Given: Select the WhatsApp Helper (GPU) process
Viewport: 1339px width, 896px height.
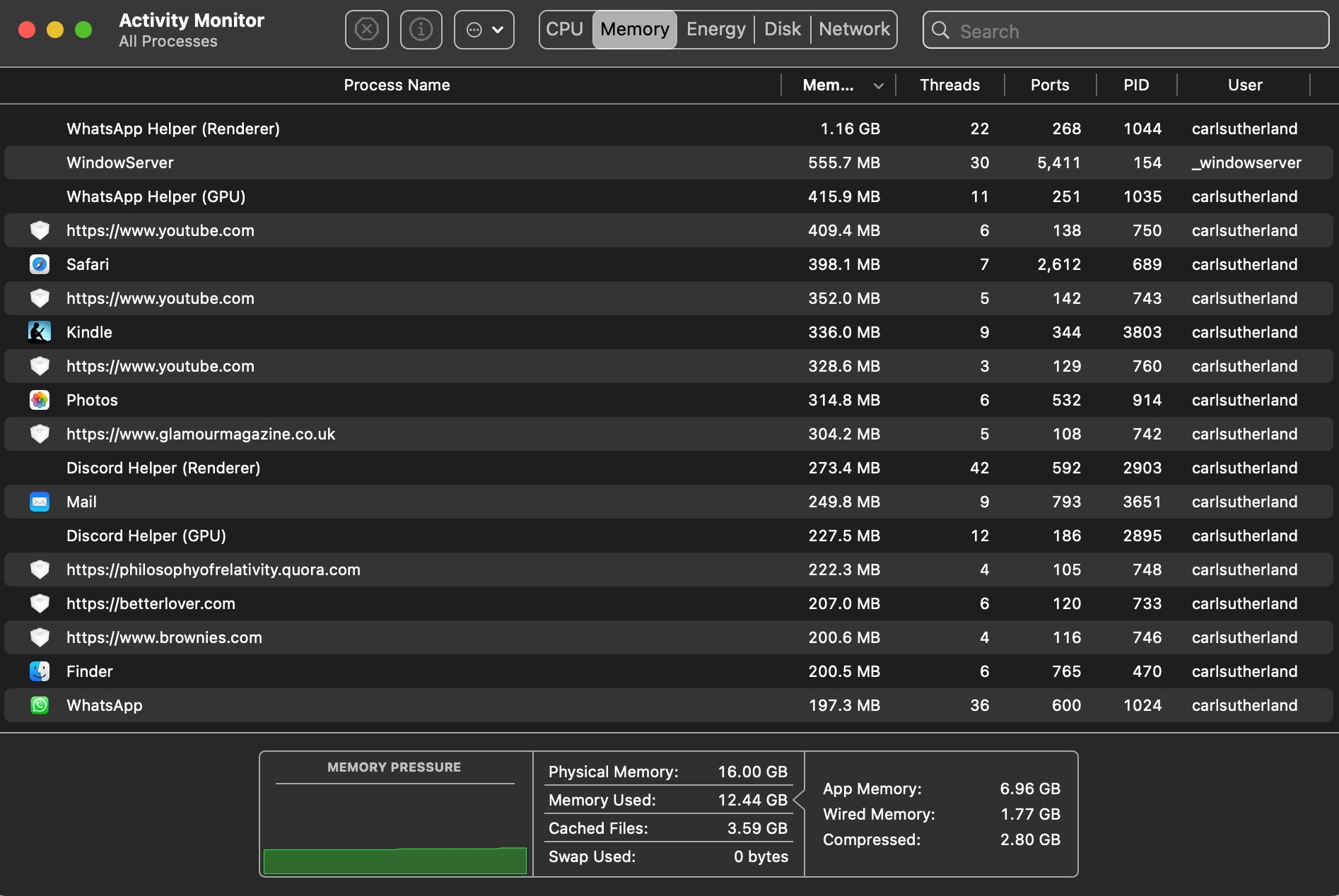Looking at the screenshot, I should pos(669,196).
